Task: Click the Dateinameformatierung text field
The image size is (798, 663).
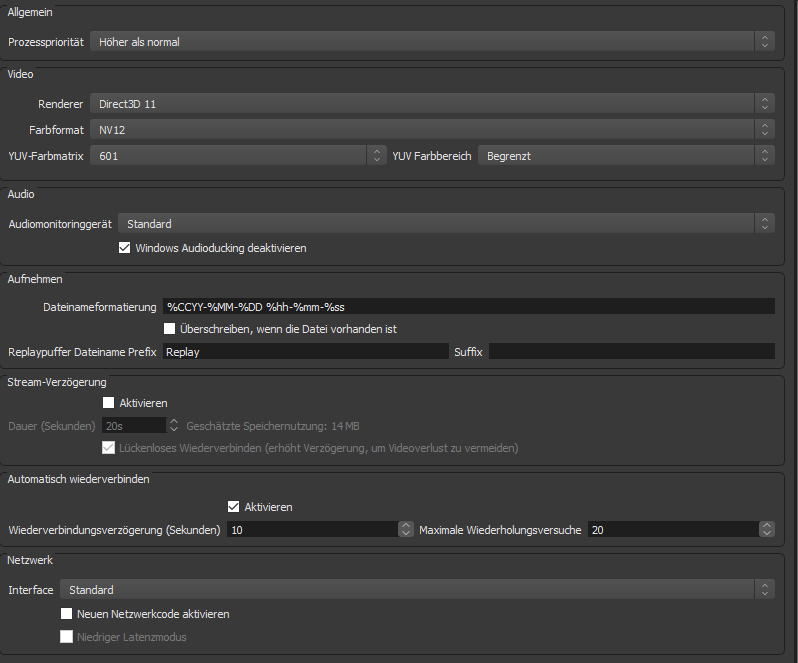Action: pos(468,307)
